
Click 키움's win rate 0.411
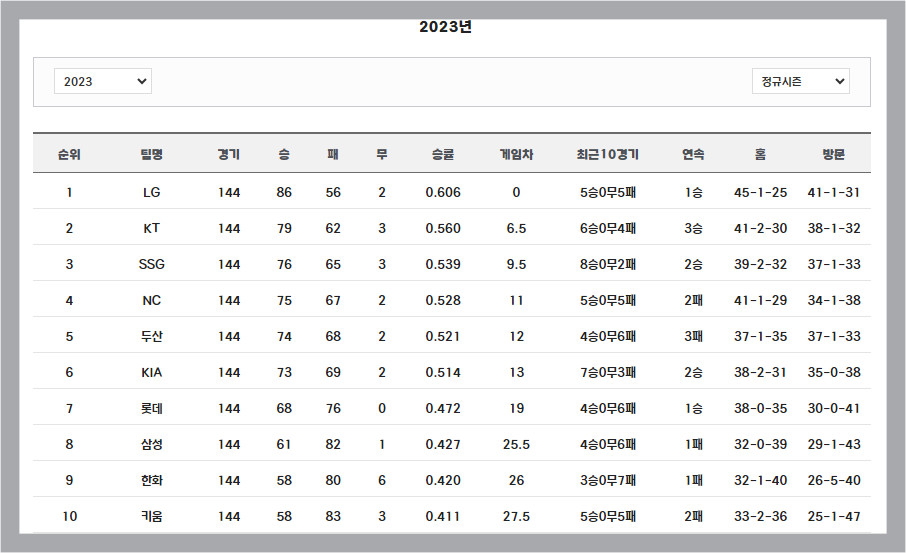(x=443, y=517)
